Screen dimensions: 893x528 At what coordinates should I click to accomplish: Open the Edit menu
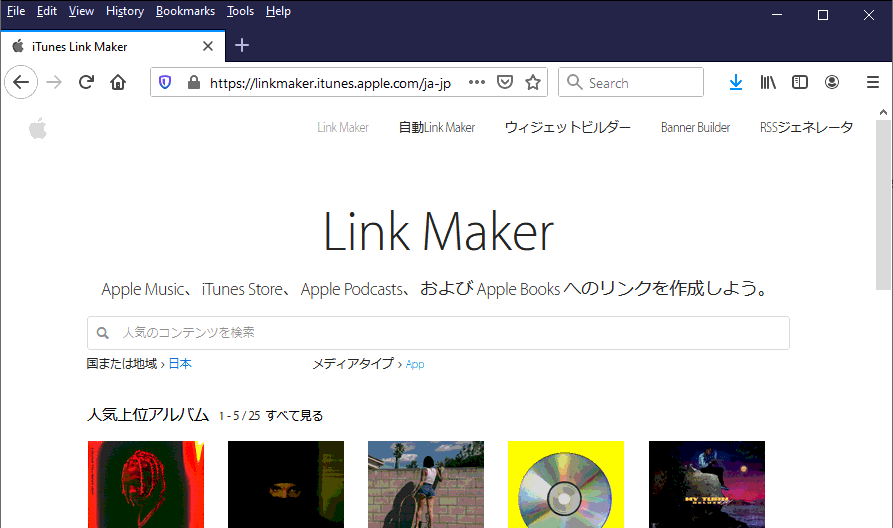[x=47, y=11]
